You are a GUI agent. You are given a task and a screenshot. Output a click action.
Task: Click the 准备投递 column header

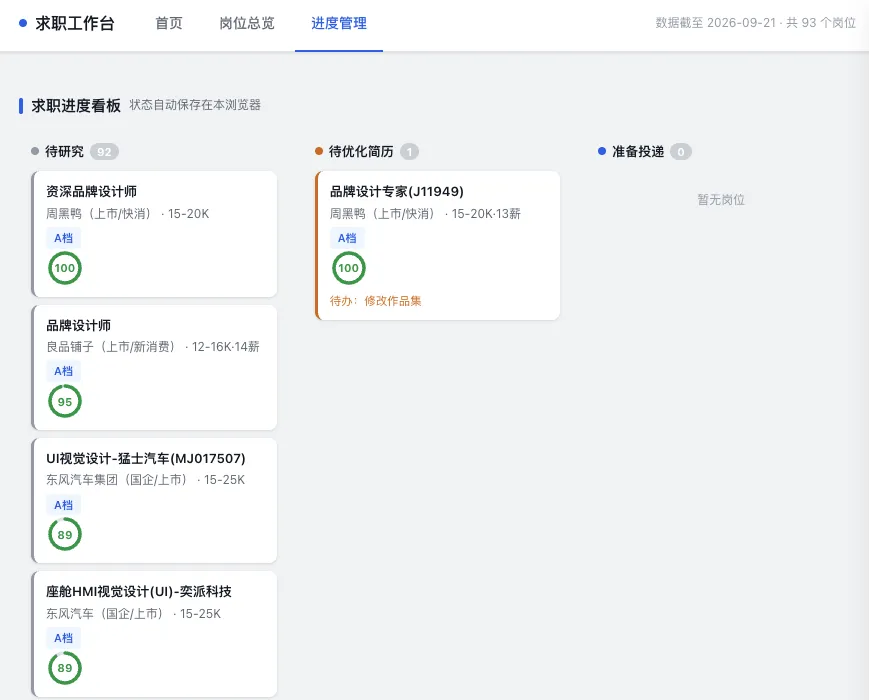[x=638, y=151]
